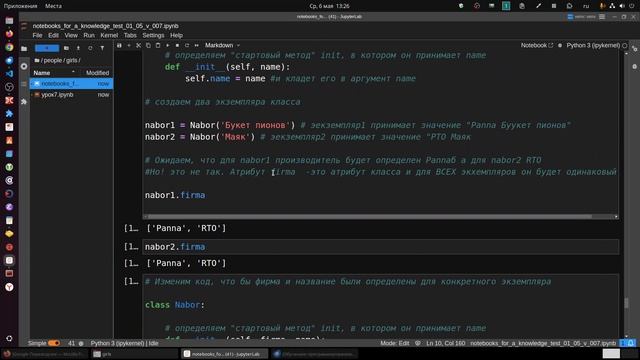Viewport: 640px width, 360px height.
Task: Open the Help menu
Action: tap(176, 36)
